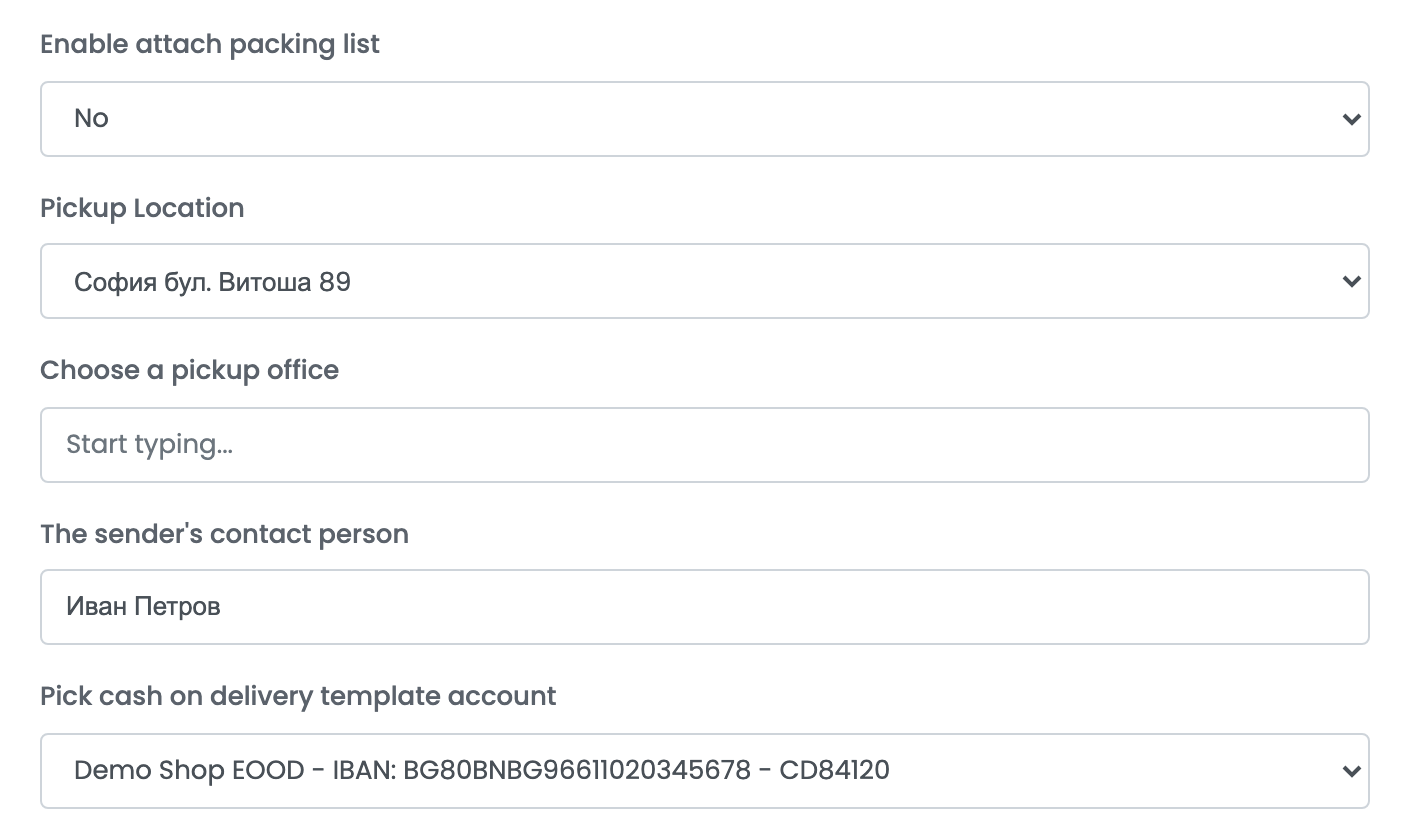
Task: Focus the Choose a pickup office search field
Action: pyautogui.click(x=704, y=444)
